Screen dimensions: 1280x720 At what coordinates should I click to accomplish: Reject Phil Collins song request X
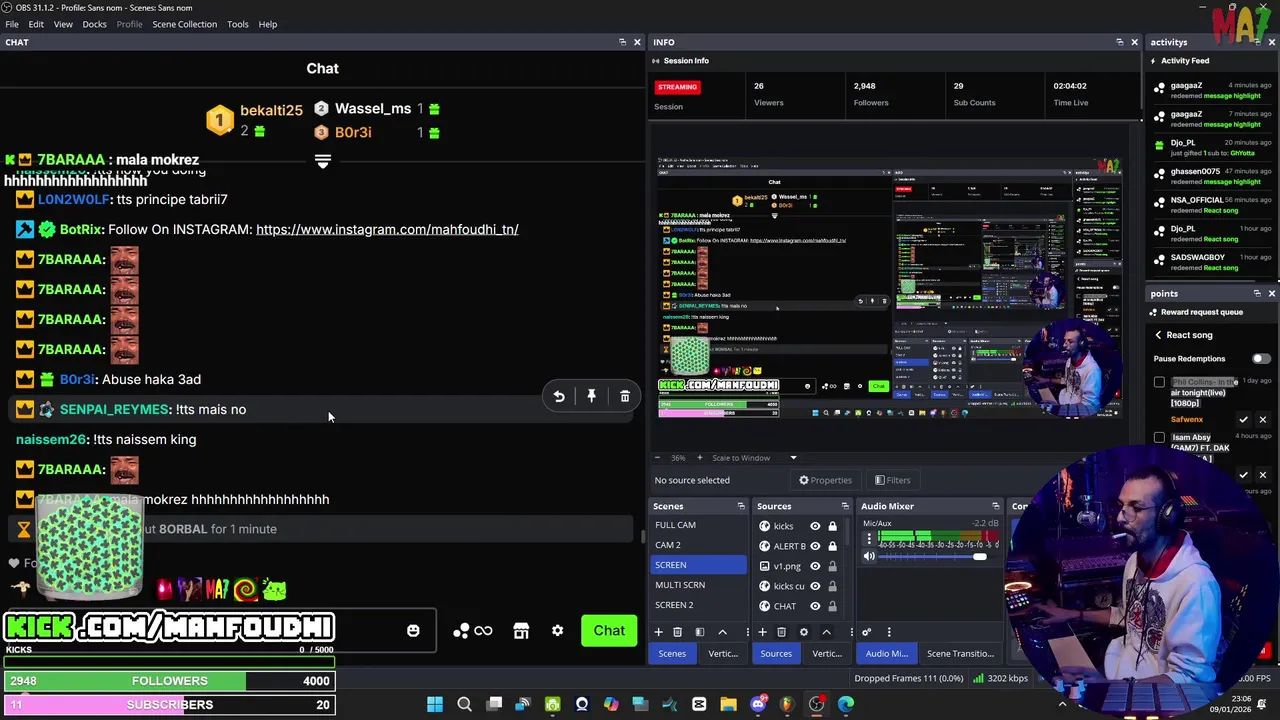point(1262,420)
